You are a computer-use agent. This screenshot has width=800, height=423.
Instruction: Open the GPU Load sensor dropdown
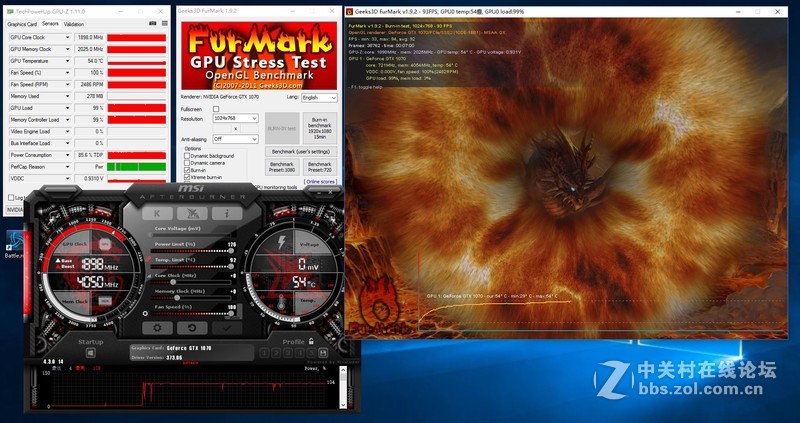click(x=67, y=108)
